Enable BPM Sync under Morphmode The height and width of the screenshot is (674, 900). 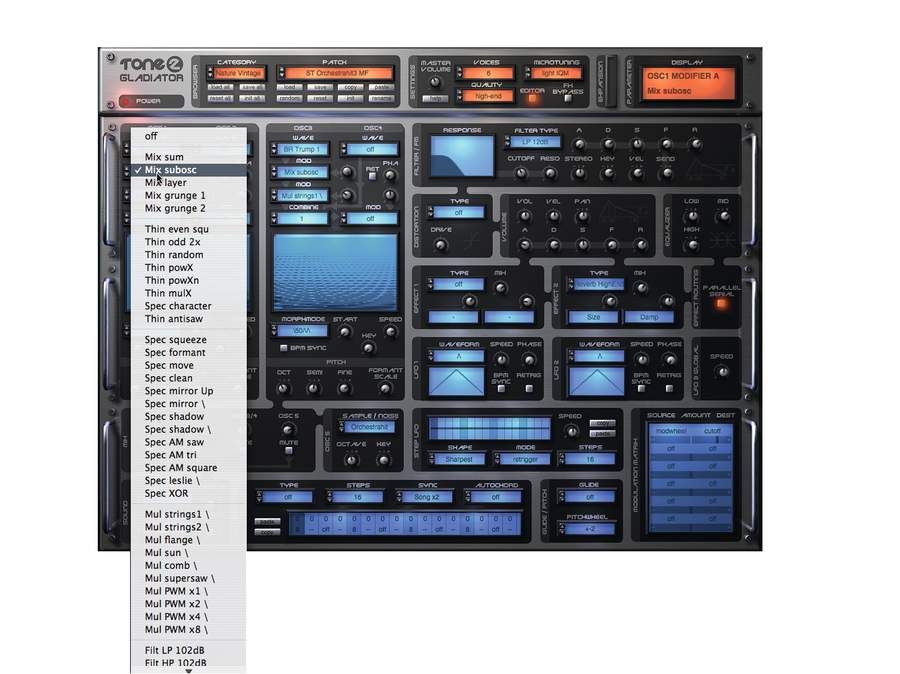point(284,348)
